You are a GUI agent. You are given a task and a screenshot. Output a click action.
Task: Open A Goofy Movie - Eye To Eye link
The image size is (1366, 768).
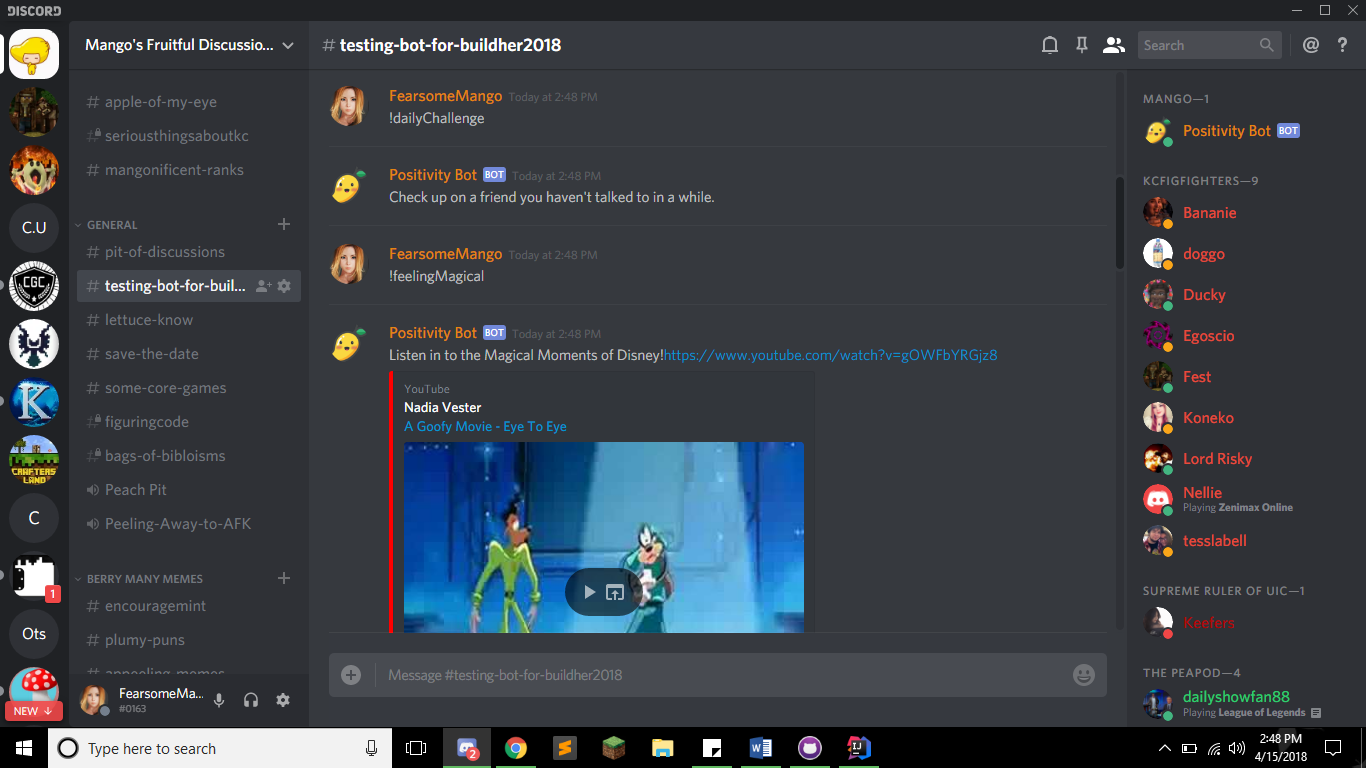point(485,426)
